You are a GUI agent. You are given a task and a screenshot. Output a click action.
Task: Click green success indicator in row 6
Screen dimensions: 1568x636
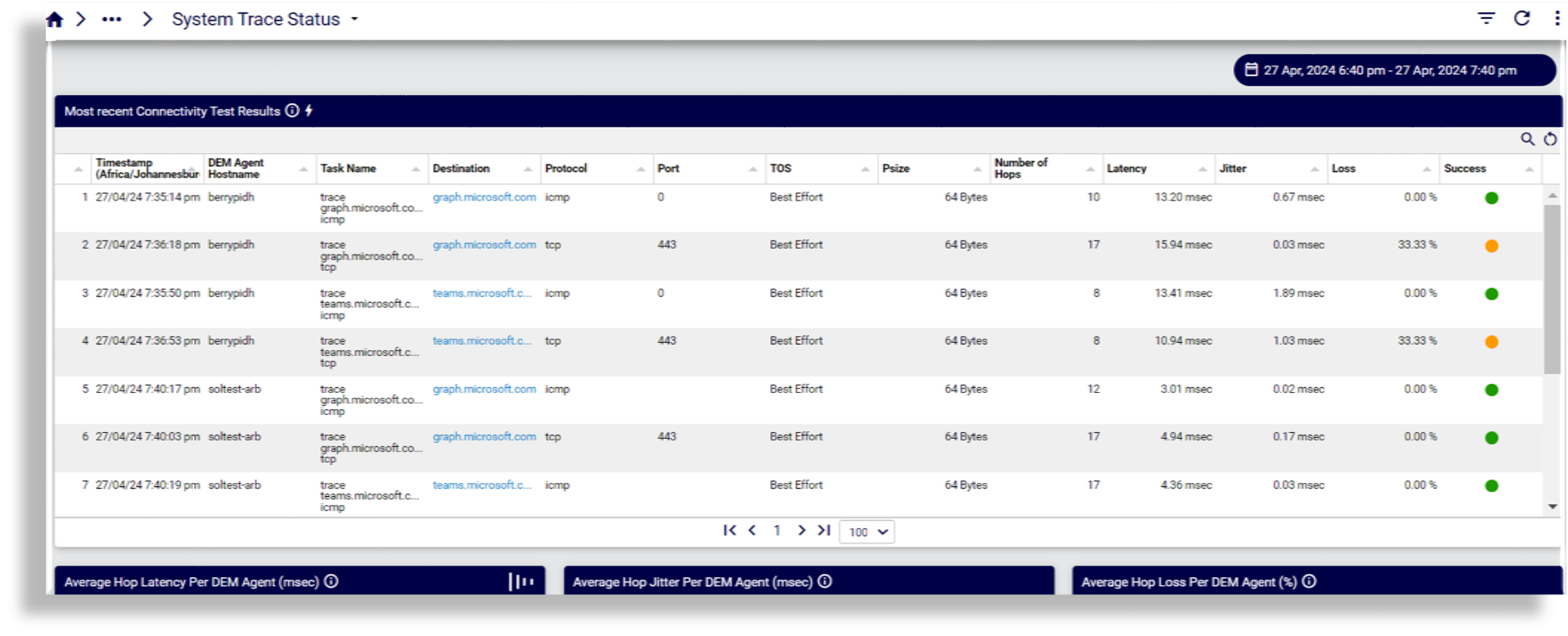(1491, 438)
